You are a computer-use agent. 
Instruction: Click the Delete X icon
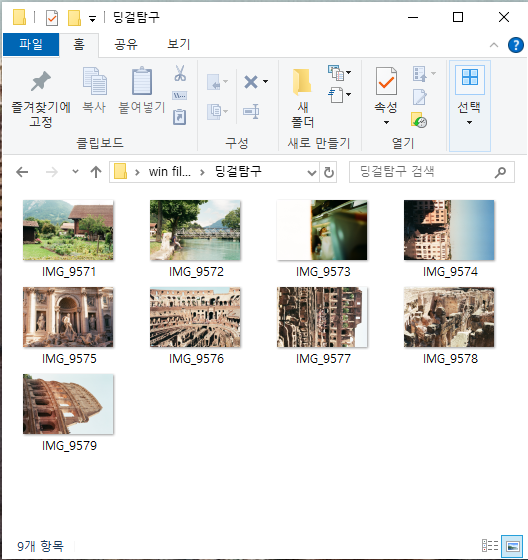[251, 82]
